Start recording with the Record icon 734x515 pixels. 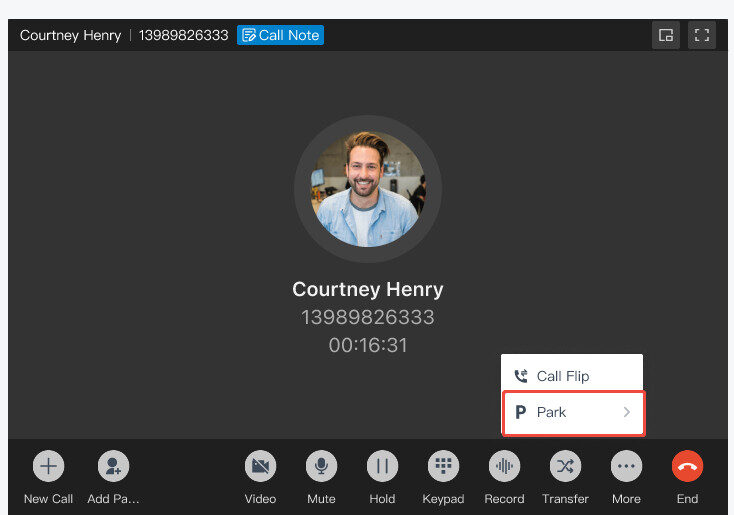tap(504, 466)
